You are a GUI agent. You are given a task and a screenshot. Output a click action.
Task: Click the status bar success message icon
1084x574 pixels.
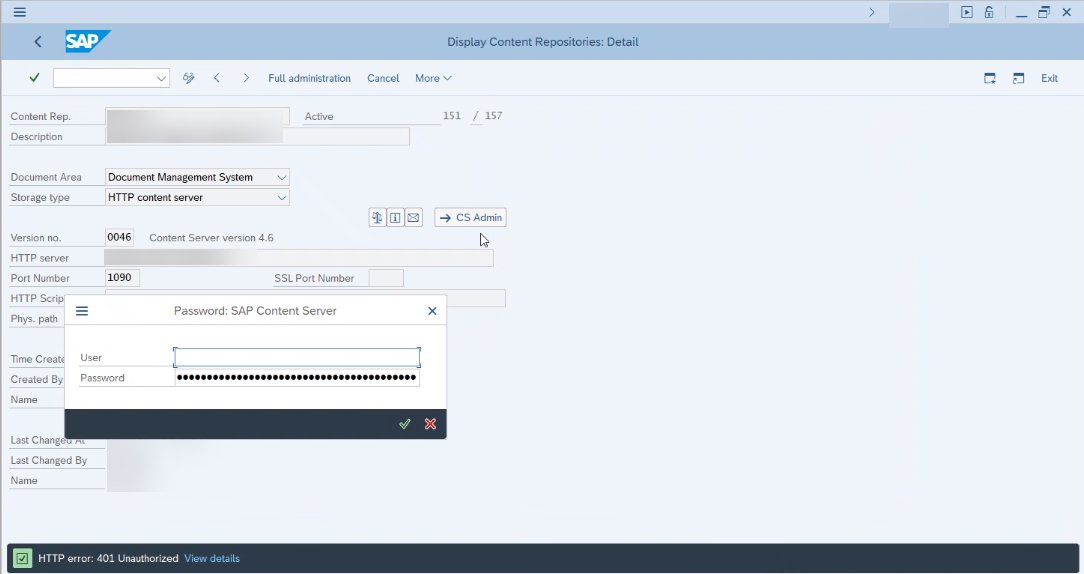(22, 558)
